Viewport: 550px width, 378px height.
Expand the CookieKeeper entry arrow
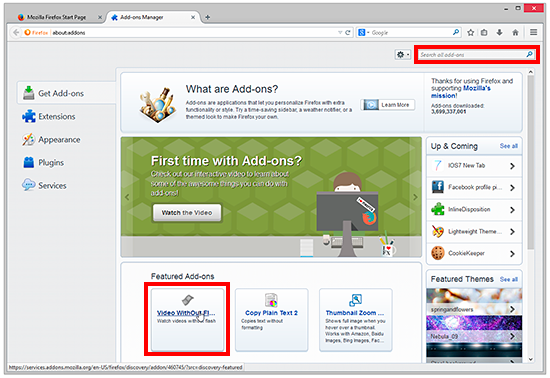(512, 254)
